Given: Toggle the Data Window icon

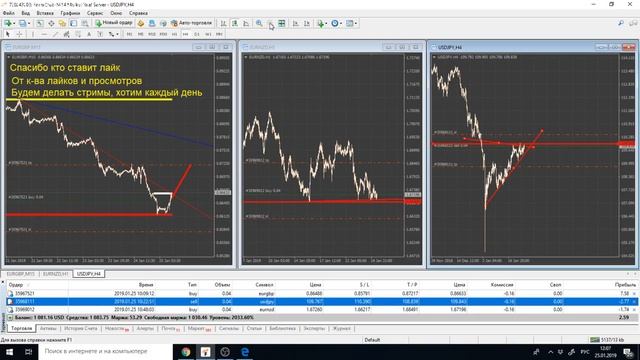Looking at the screenshot, I should [51, 23].
